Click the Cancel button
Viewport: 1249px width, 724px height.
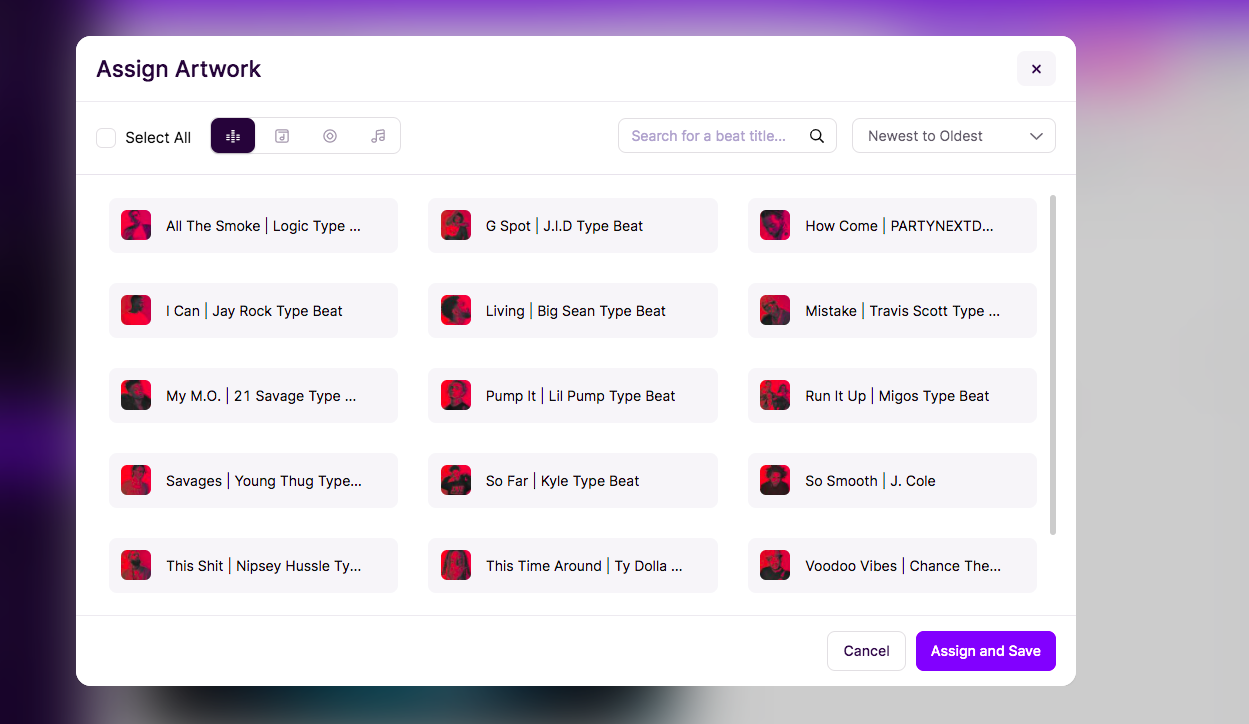(866, 651)
